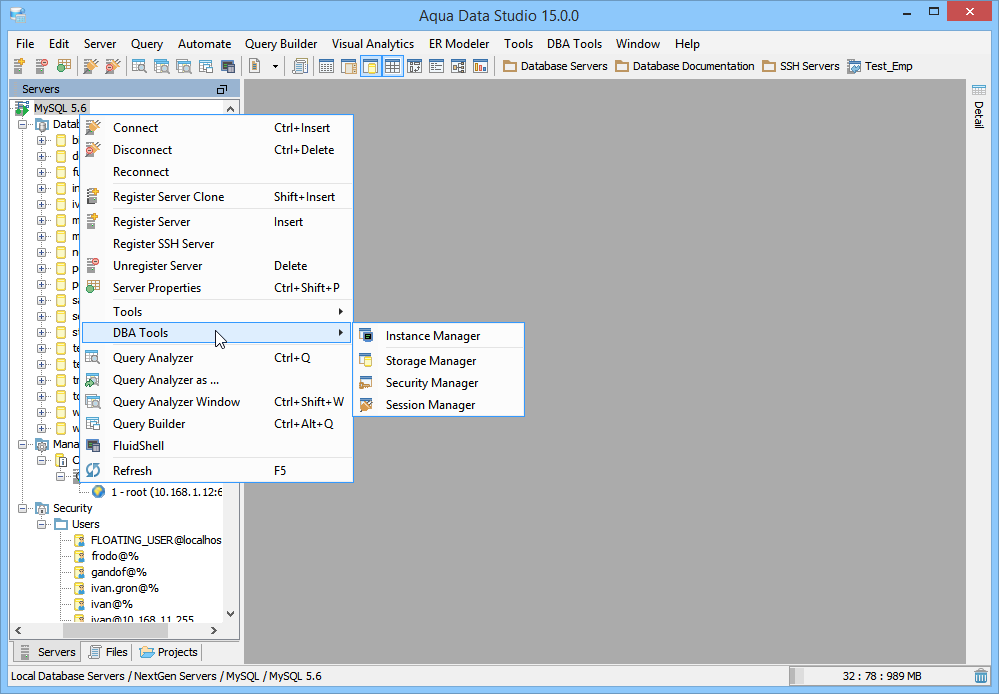Select MySQL 5.6 server node
This screenshot has height=694, width=999.
click(60, 108)
